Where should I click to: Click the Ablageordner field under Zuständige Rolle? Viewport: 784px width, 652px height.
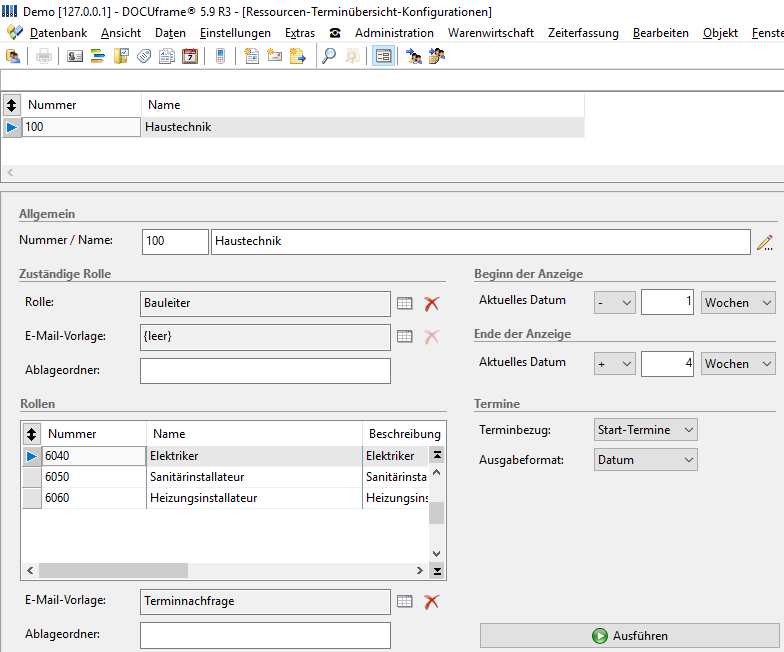pyautogui.click(x=265, y=371)
